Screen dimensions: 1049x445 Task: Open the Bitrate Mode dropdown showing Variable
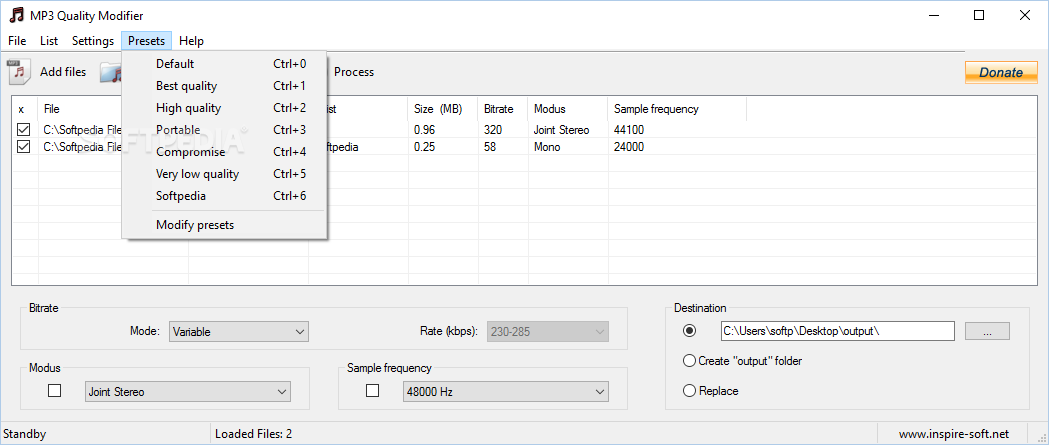[239, 331]
